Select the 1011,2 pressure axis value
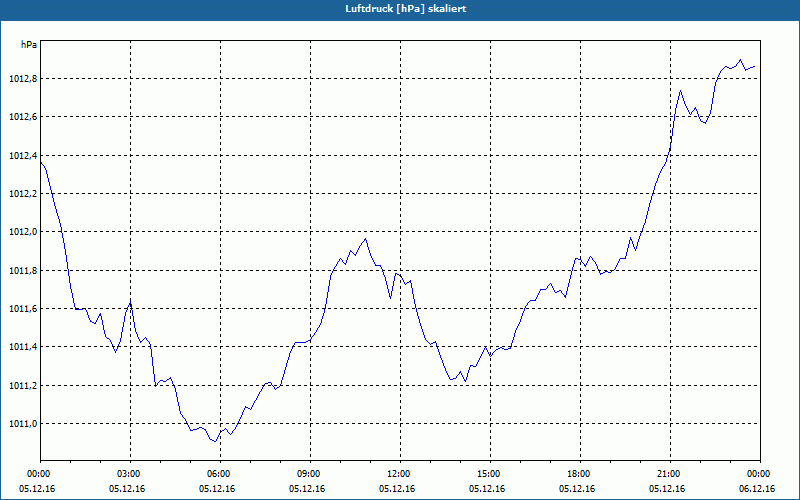This screenshot has height=500, width=800. coord(22,386)
